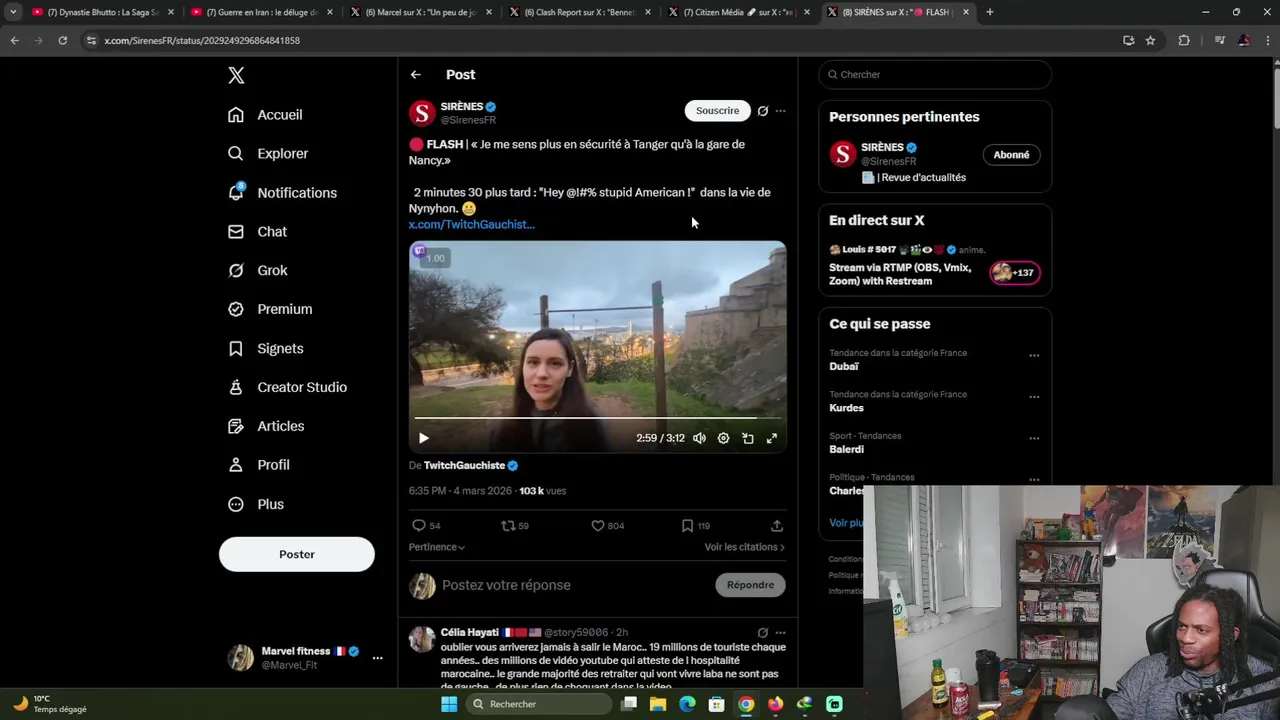Click taskbar Rechercher search box
Screen dimensions: 1280x720
click(x=539, y=704)
